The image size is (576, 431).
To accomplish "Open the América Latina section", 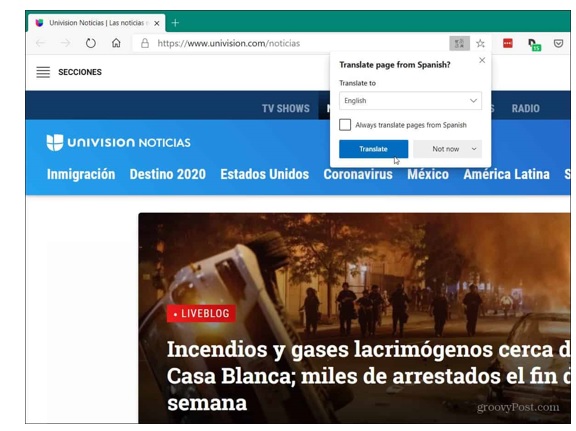I will pyautogui.click(x=507, y=174).
